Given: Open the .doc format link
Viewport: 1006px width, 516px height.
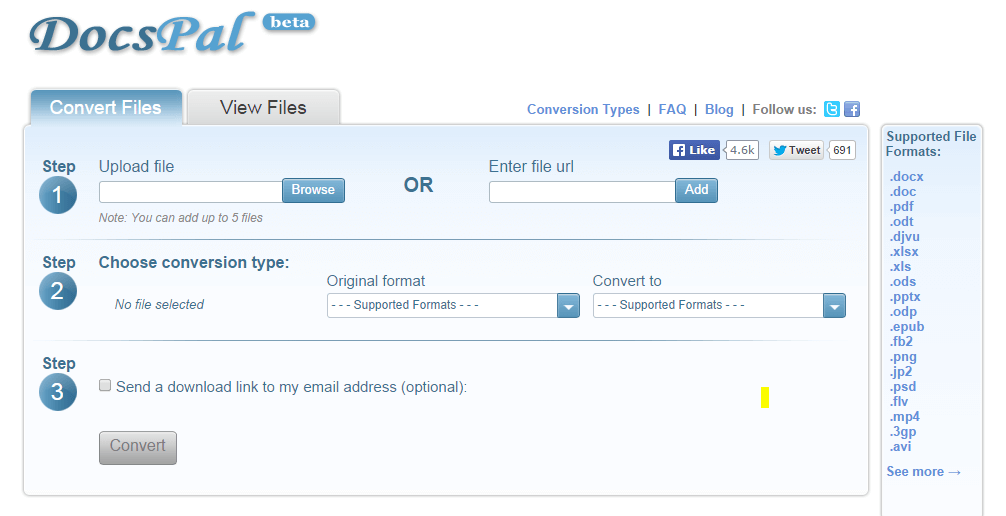Looking at the screenshot, I should pyautogui.click(x=903, y=191).
